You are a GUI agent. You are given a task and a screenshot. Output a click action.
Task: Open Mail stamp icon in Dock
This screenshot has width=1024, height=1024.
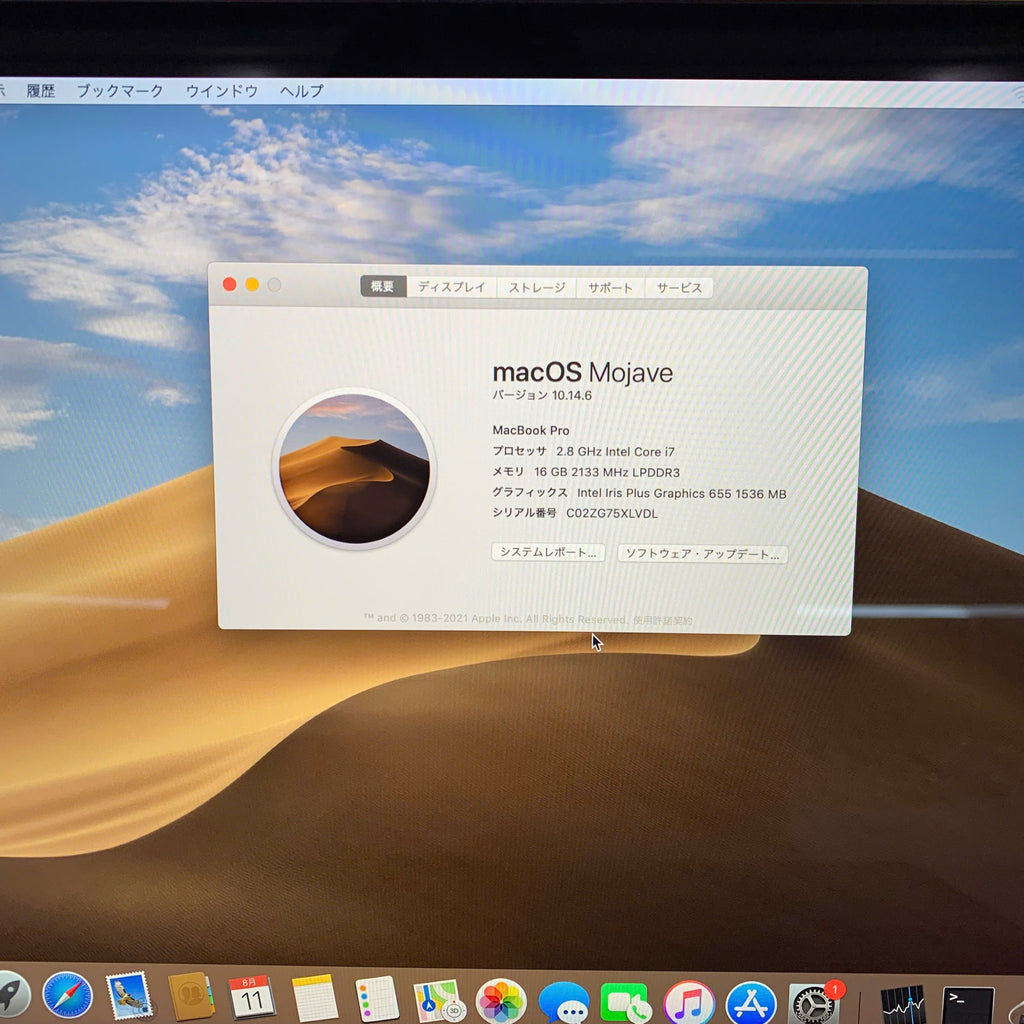tap(129, 995)
